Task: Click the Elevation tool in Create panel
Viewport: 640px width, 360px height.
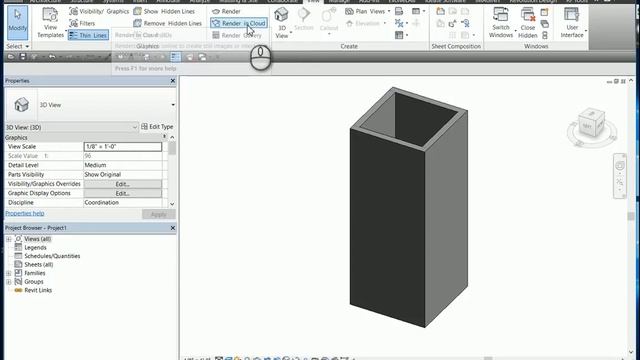Action: (x=366, y=23)
